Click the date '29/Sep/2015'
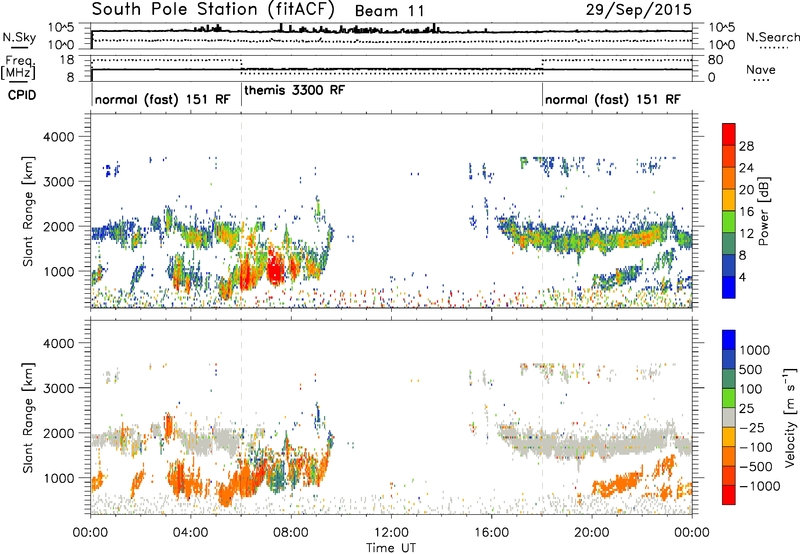 [639, 10]
